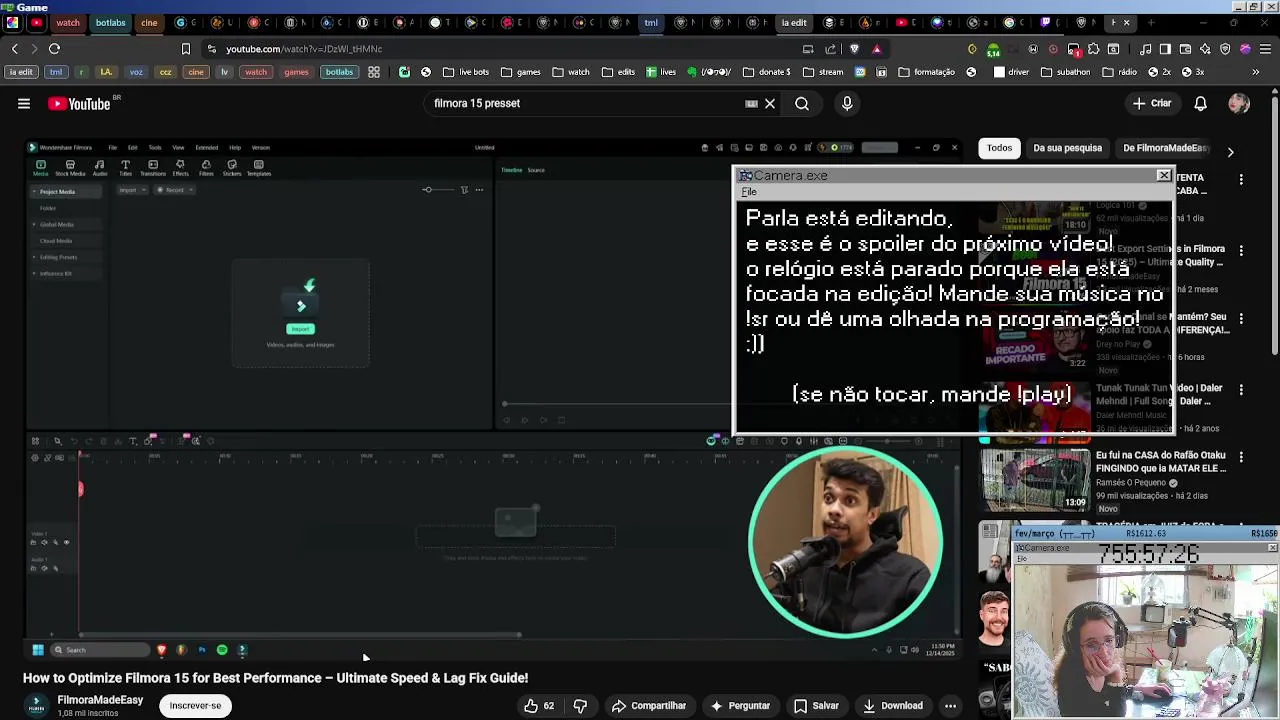Open the Media tab in Filmora
The width and height of the screenshot is (1280, 720).
click(41, 167)
